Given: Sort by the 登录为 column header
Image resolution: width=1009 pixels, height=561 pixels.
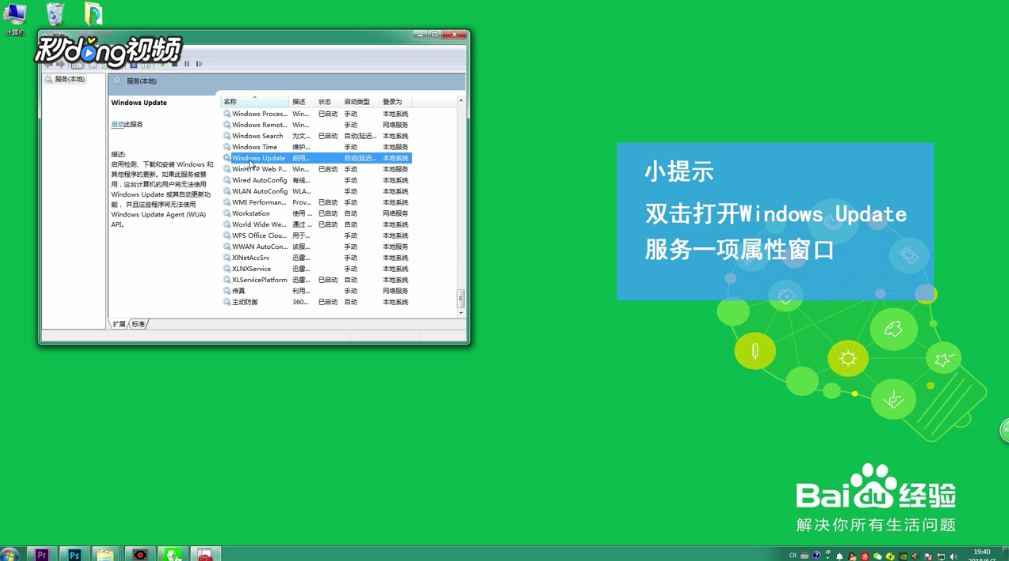Looking at the screenshot, I should click(396, 102).
